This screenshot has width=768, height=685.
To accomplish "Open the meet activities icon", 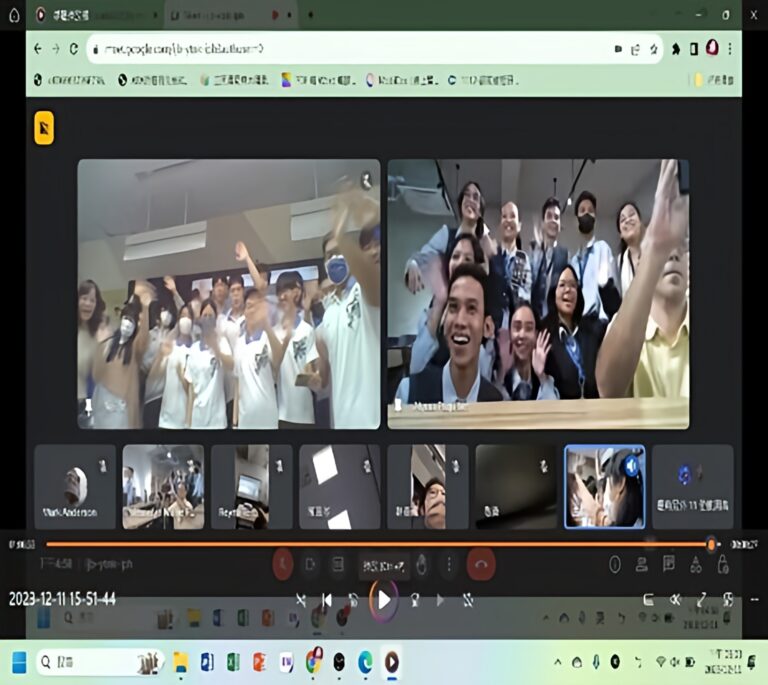I will click(696, 565).
